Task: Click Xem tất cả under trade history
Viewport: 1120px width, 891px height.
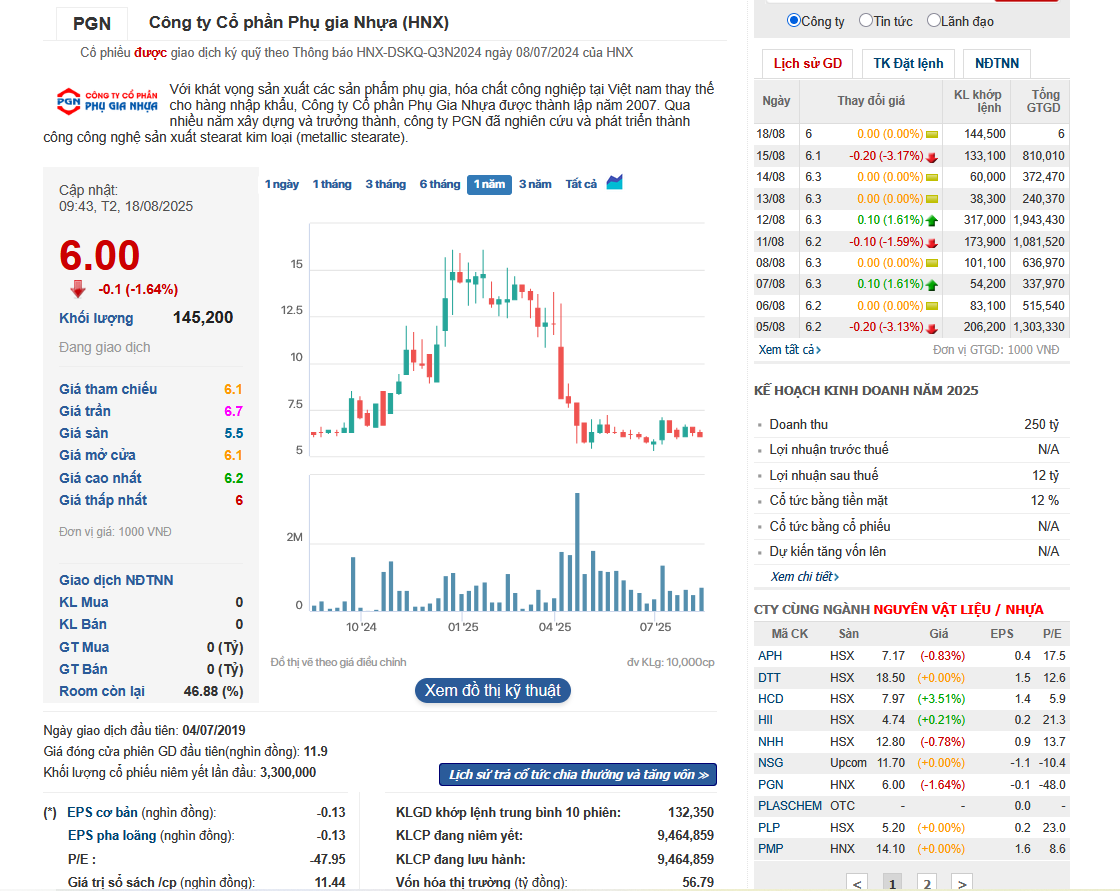Action: [789, 350]
